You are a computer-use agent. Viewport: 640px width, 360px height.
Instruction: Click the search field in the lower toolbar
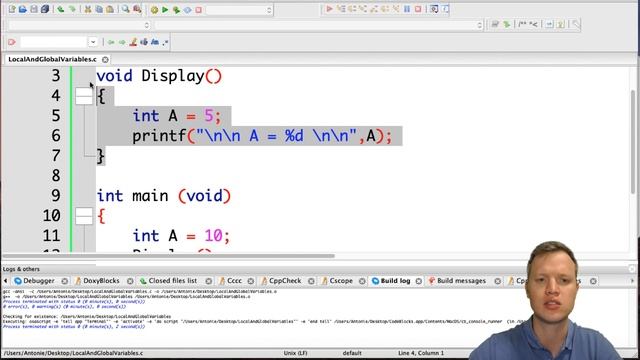(x=53, y=42)
